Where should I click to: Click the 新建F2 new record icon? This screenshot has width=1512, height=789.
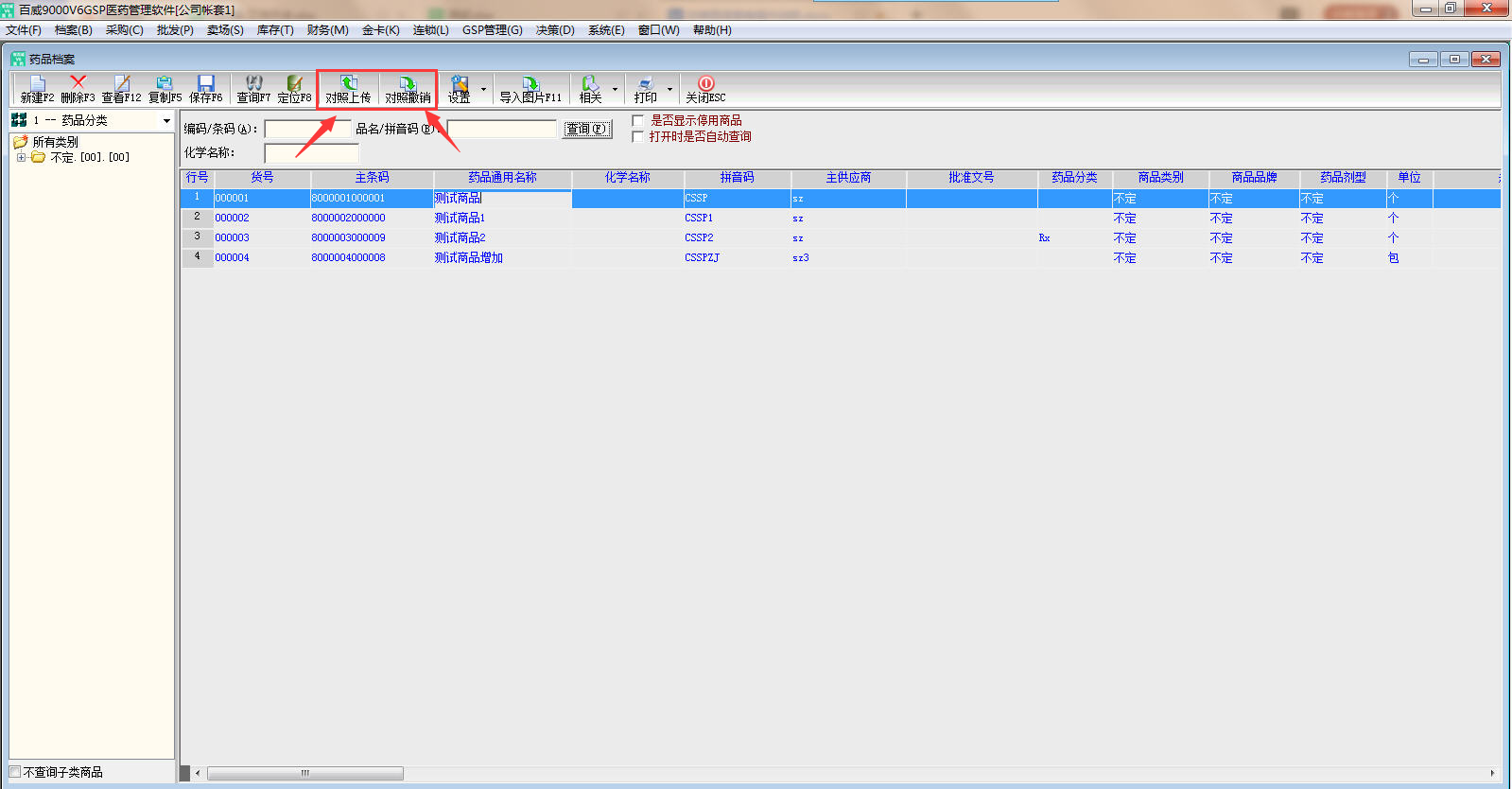(x=37, y=84)
